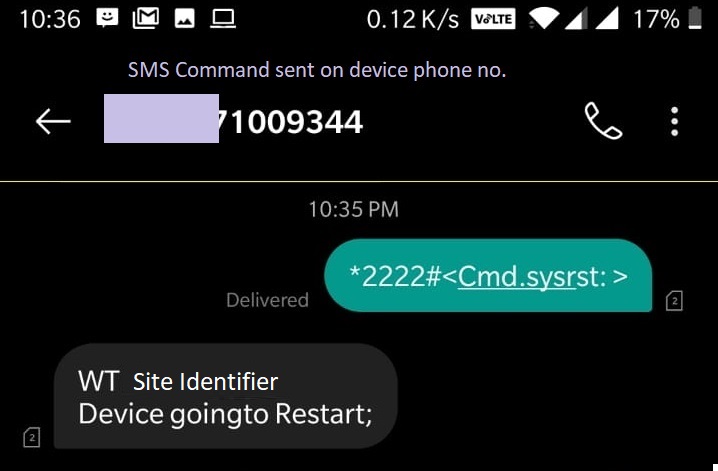The height and width of the screenshot is (471, 718).
Task: Open the Cmd.sysrst link in sent message
Action: (x=516, y=277)
